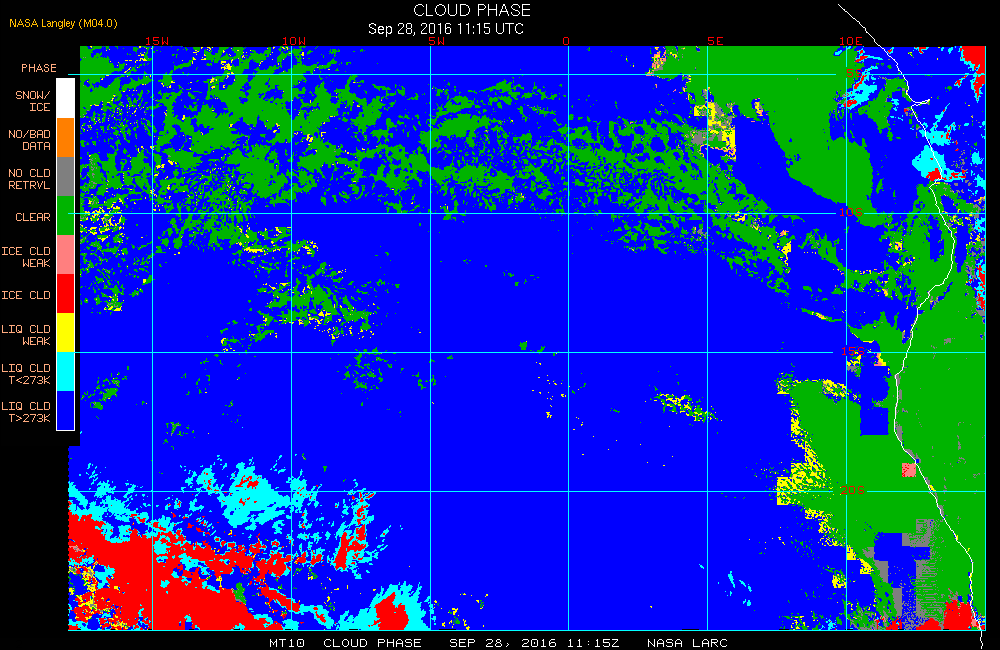The height and width of the screenshot is (650, 1000).
Task: Click the 10W longitude label
Action: click(294, 41)
